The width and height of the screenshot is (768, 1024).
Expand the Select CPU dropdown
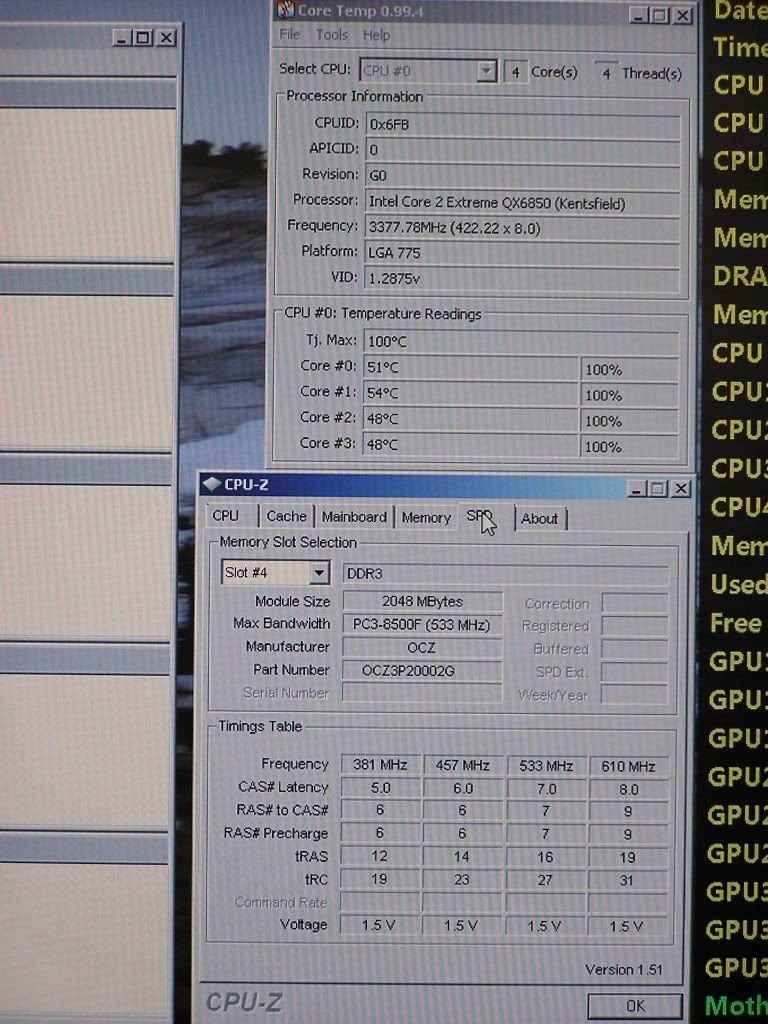point(487,71)
